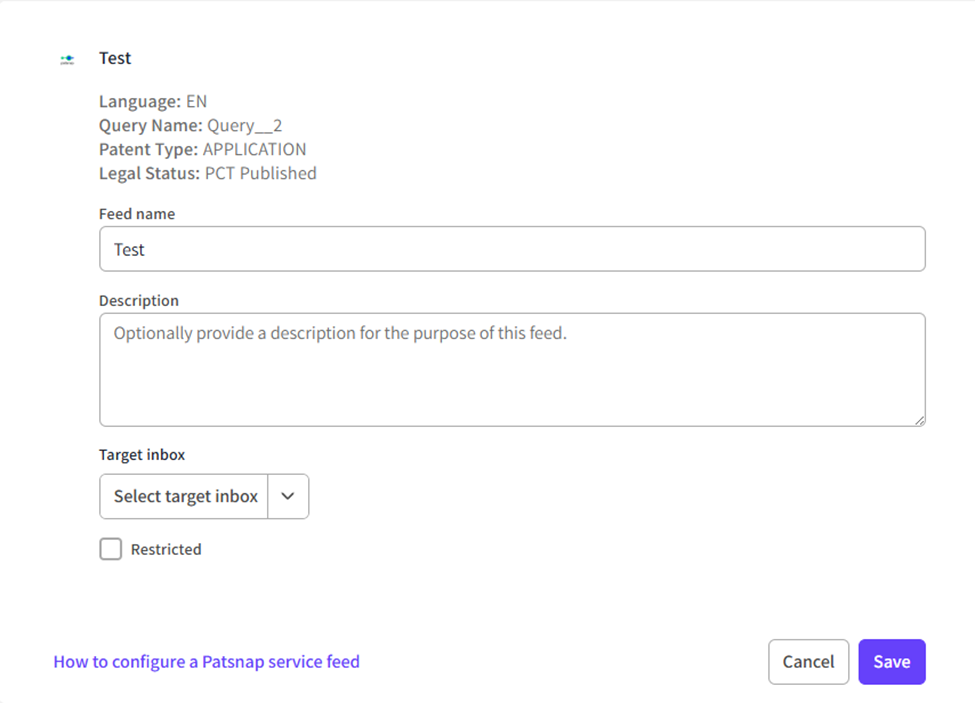Enable the Restricted checkbox

111,549
